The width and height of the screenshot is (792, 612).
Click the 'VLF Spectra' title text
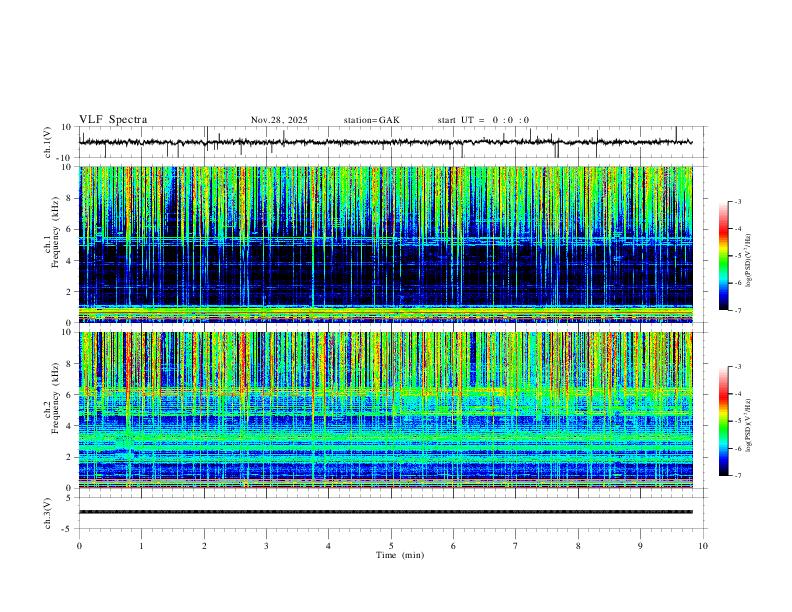[113, 120]
